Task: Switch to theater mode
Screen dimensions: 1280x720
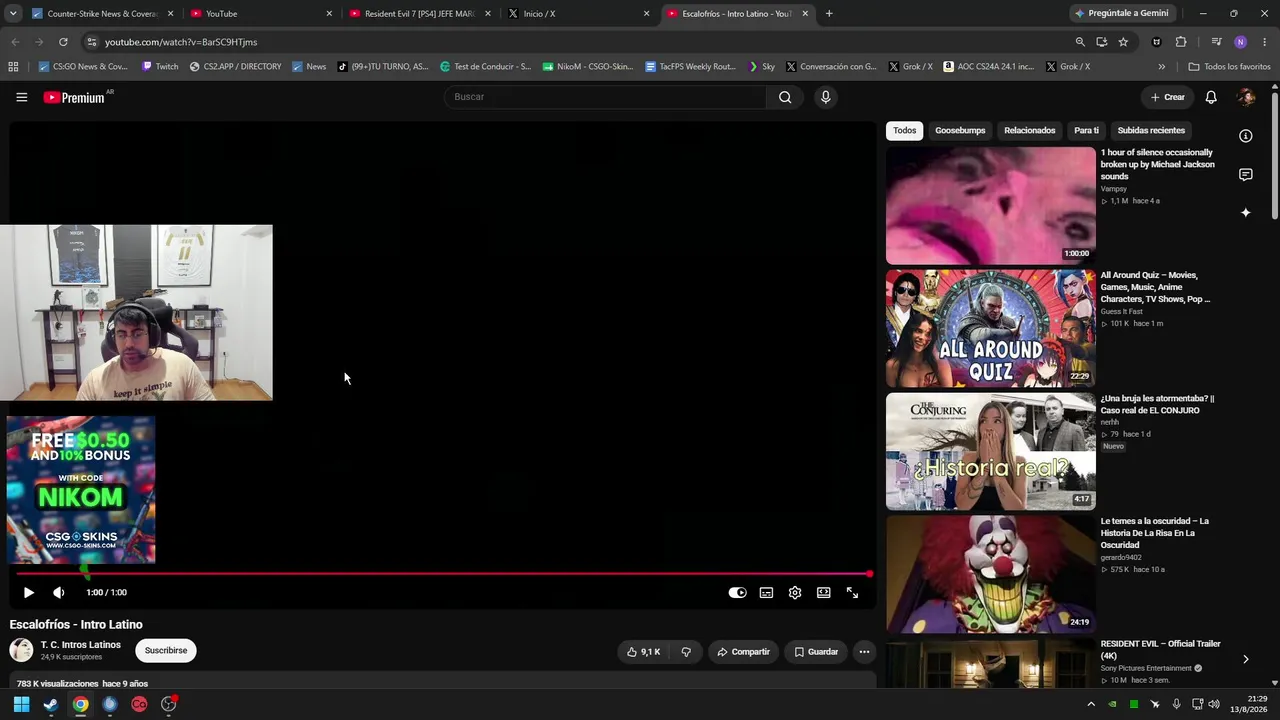Action: [x=823, y=593]
